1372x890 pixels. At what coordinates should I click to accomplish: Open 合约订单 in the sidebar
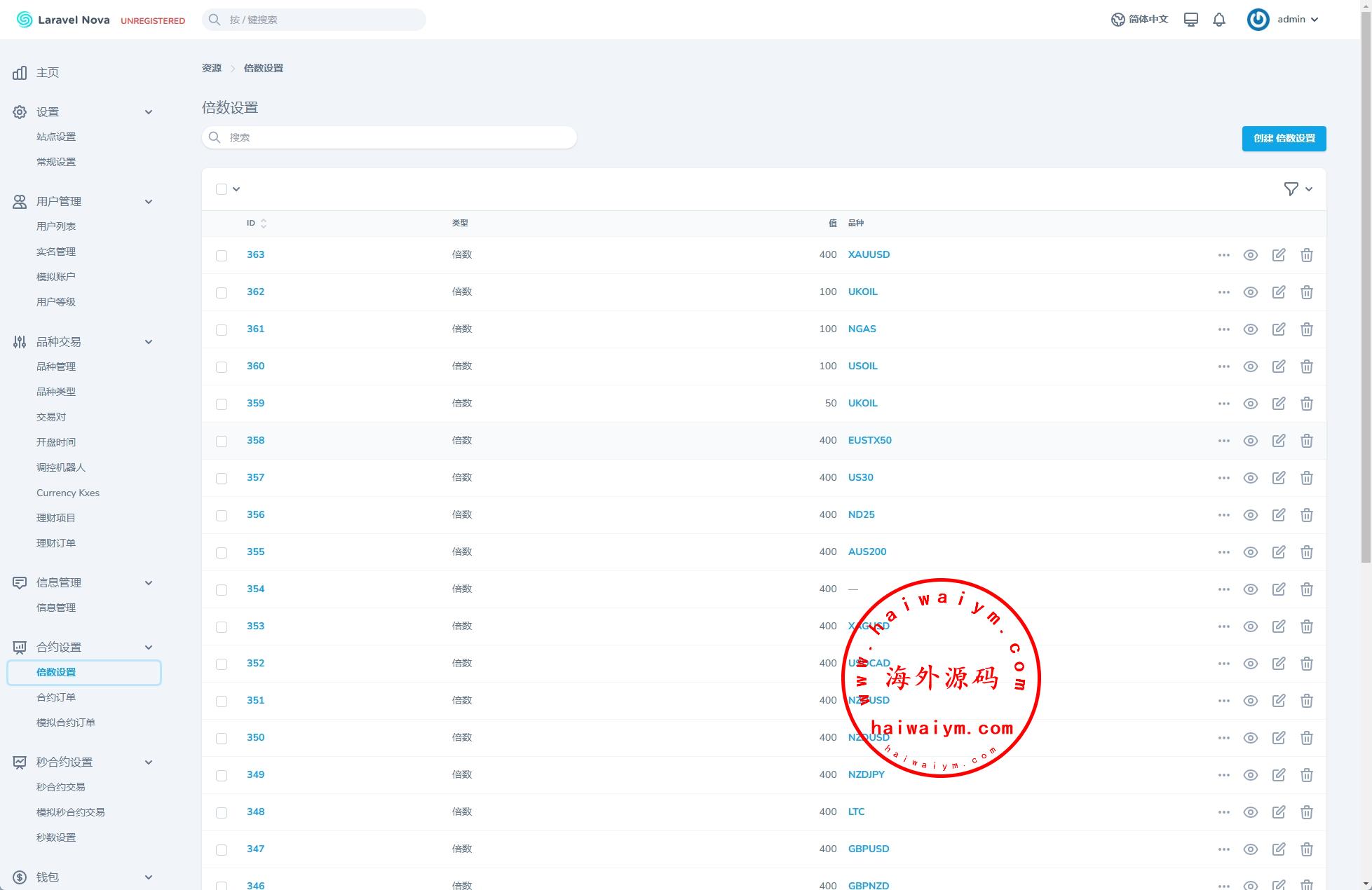56,697
